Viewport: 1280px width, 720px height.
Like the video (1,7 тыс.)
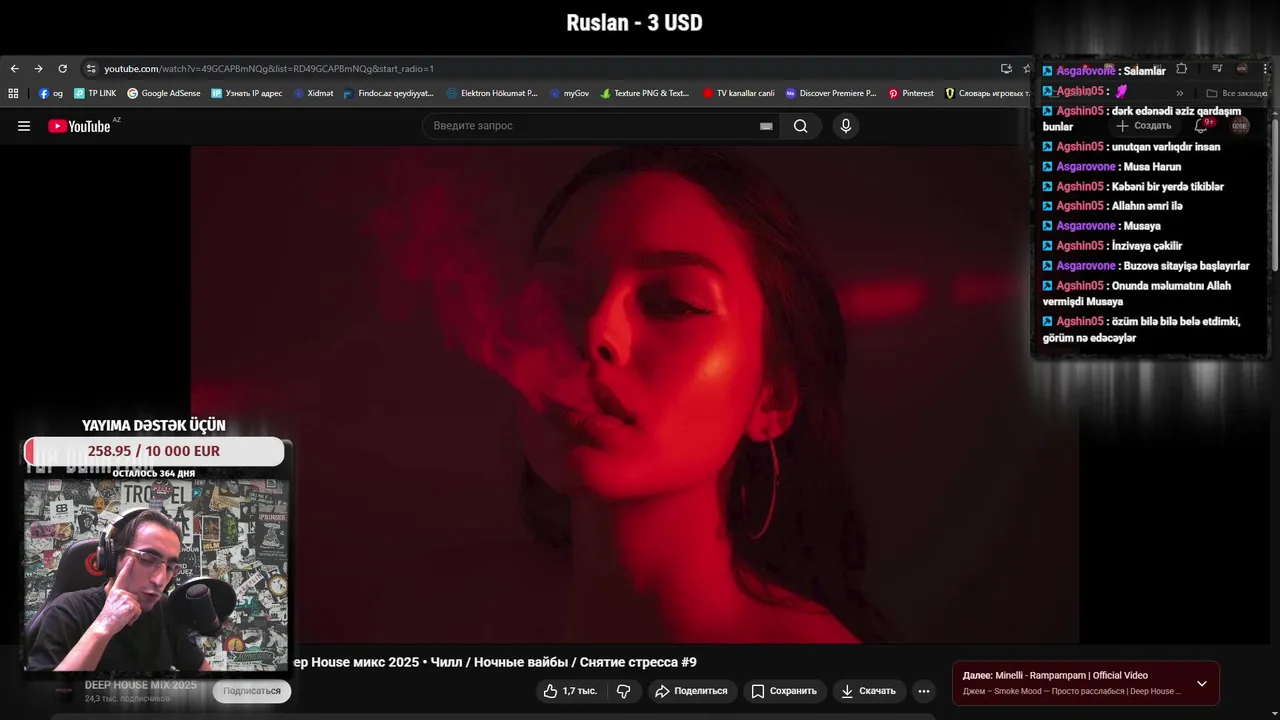tap(570, 691)
